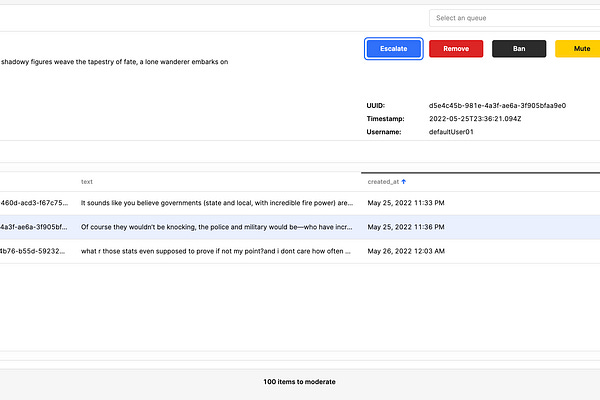Image resolution: width=600 pixels, height=400 pixels.
Task: Click the red Remove button
Action: coord(456,49)
